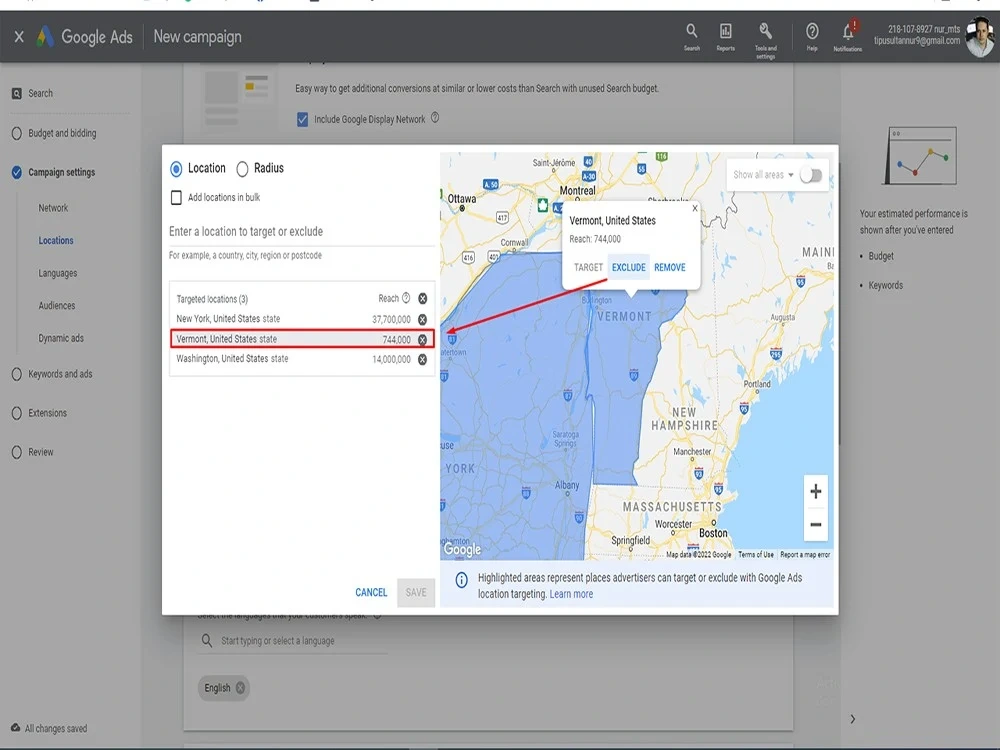Remove all targeted locations via header X
Image resolution: width=1000 pixels, height=750 pixels.
422,298
